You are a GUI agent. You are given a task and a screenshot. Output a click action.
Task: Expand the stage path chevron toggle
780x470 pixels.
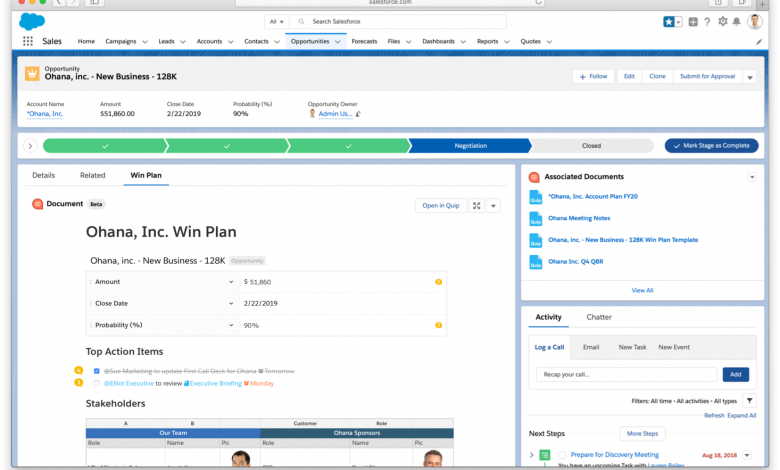point(30,146)
